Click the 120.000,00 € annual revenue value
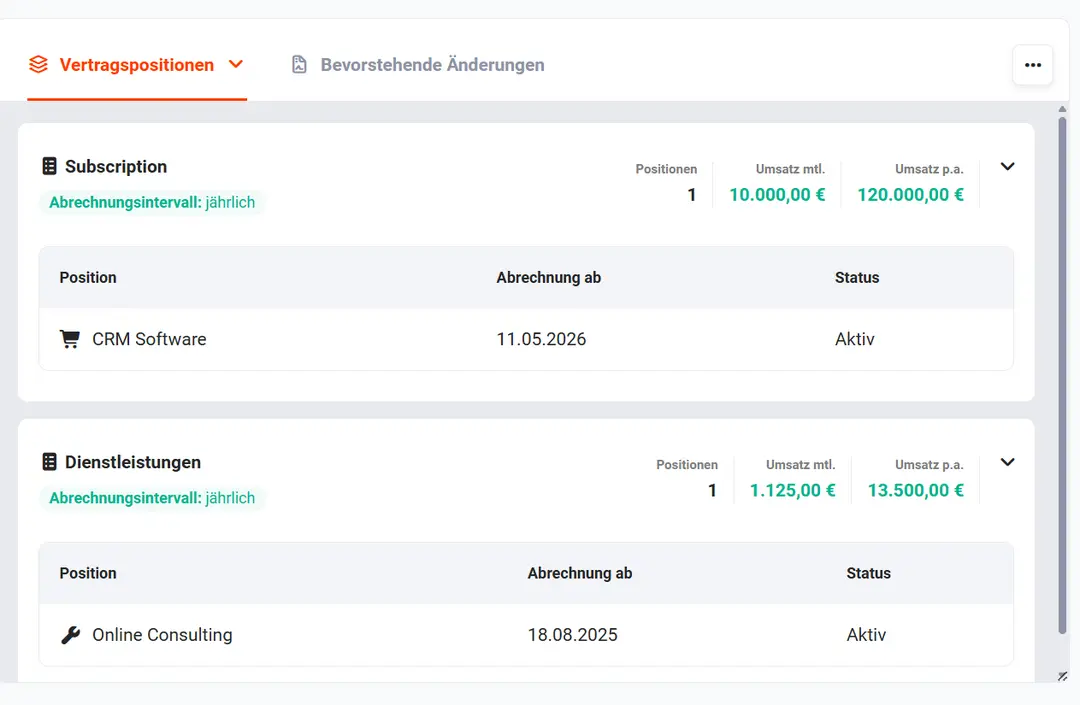 (x=911, y=195)
